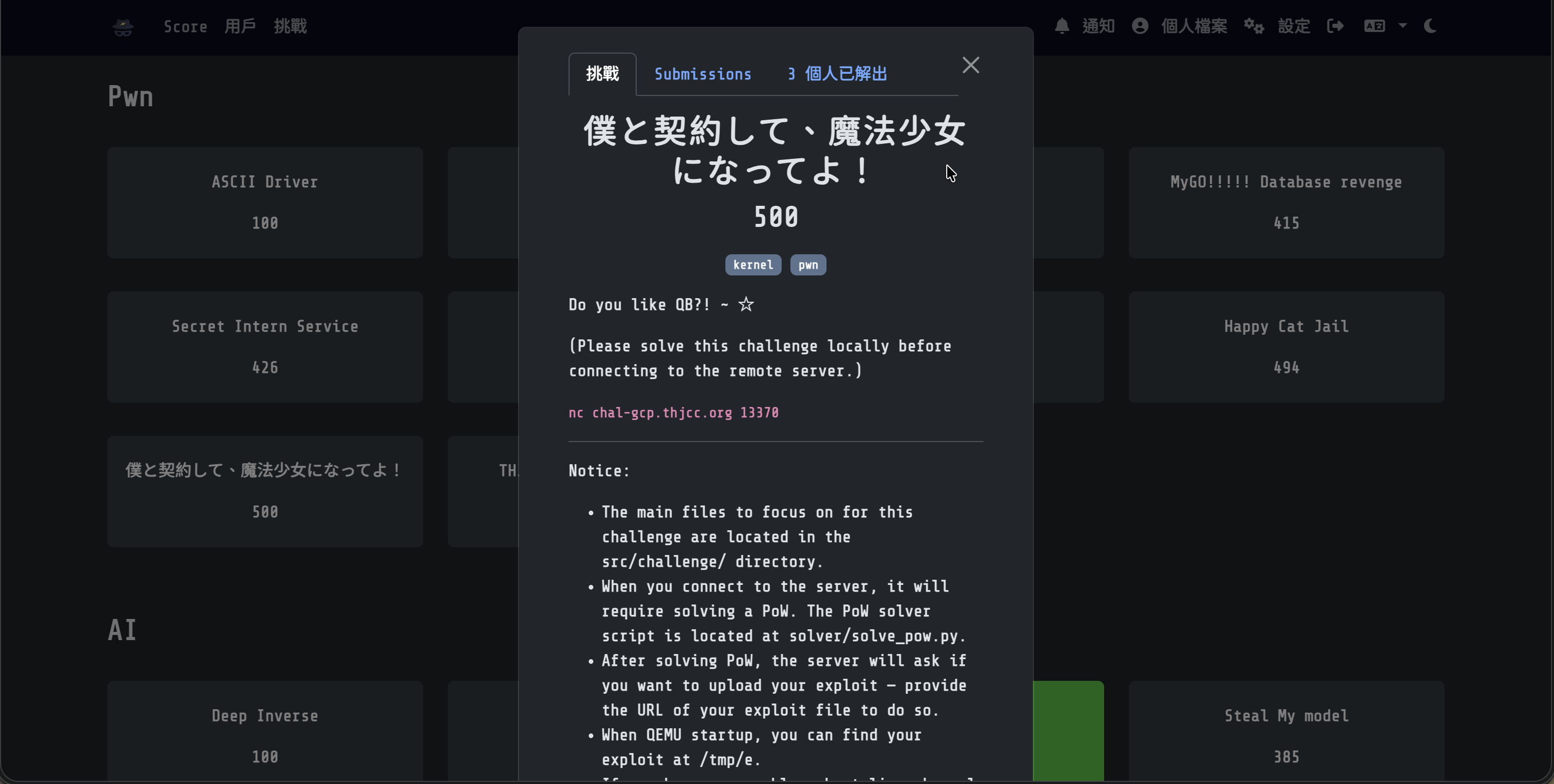Click 通知 navbar link

tap(1098, 26)
